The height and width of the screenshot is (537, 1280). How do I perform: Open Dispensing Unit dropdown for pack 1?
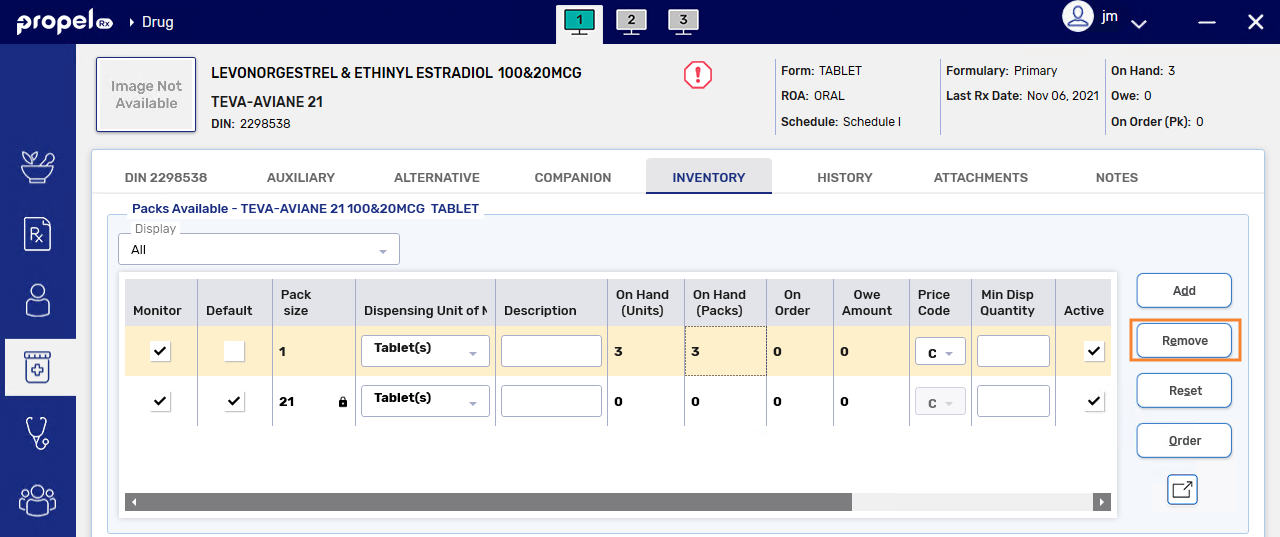[425, 350]
